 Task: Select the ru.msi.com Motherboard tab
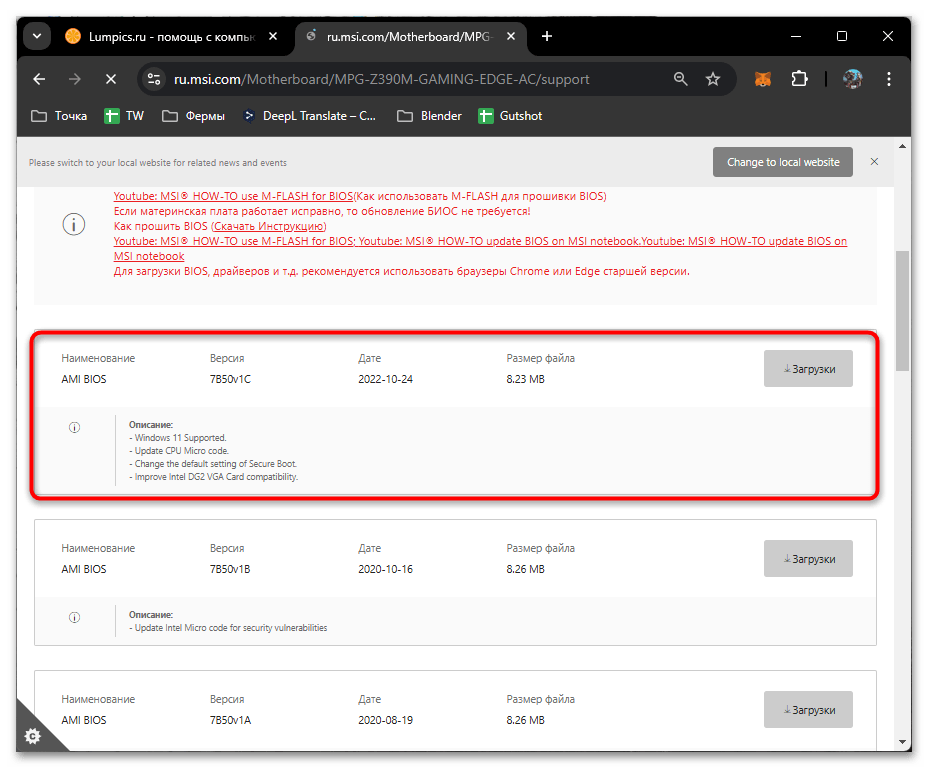pyautogui.click(x=410, y=37)
